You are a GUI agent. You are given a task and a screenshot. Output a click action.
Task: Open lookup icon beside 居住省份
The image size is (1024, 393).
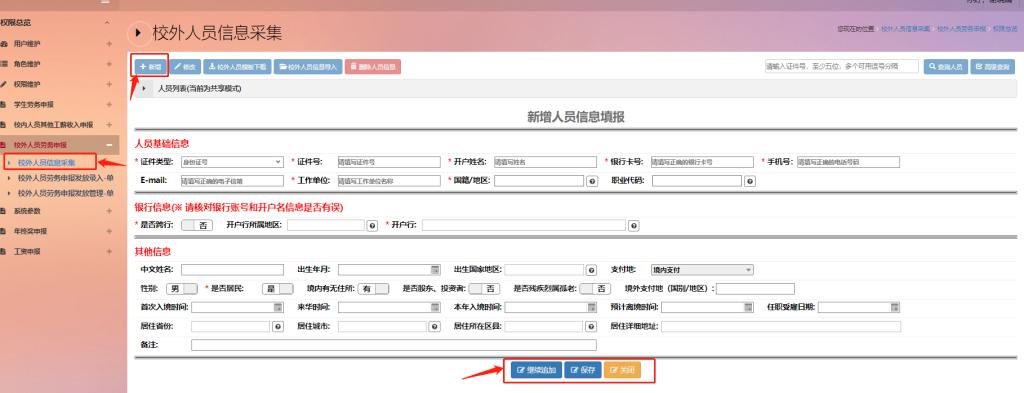click(x=278, y=326)
